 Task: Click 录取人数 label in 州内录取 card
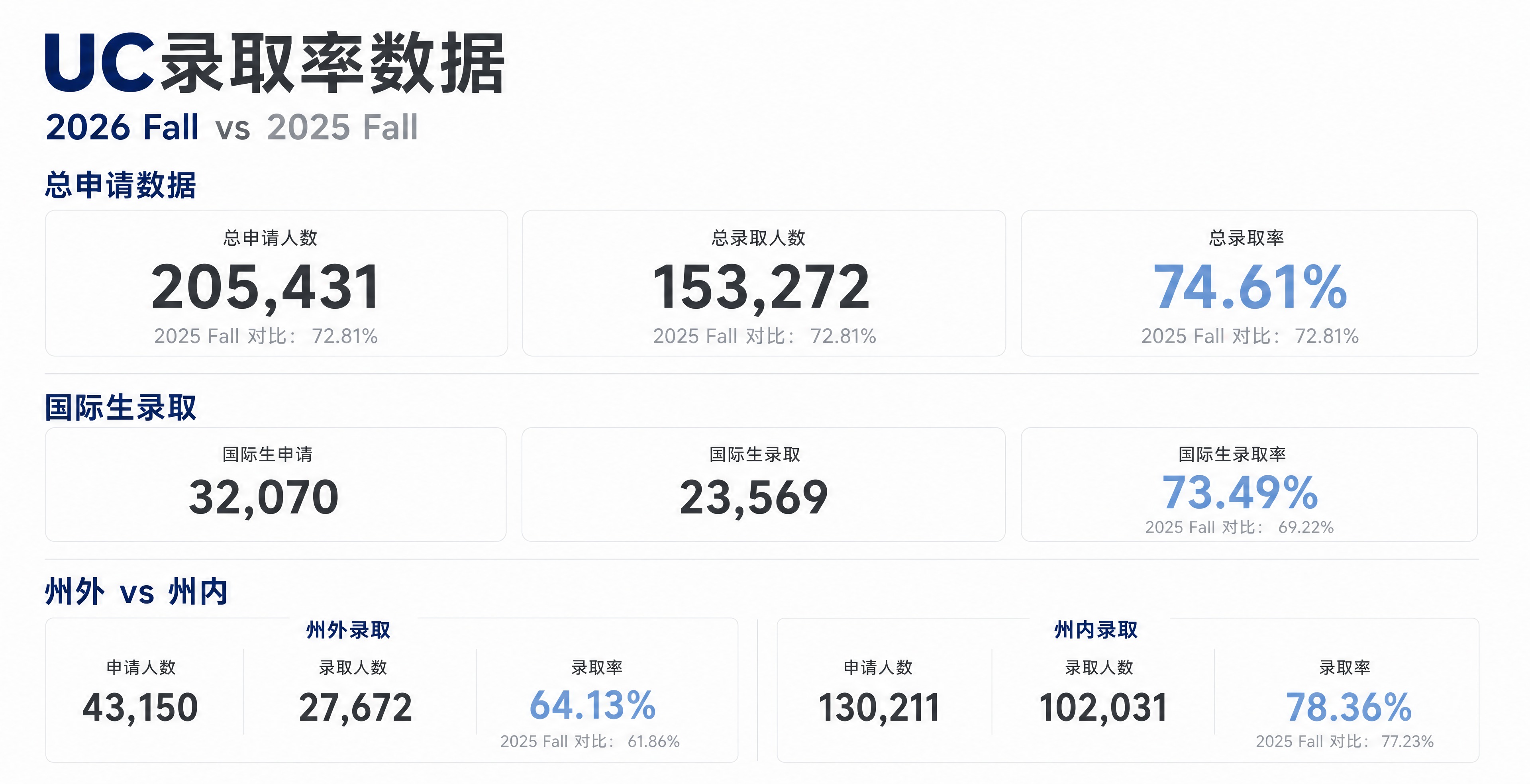click(x=1099, y=668)
